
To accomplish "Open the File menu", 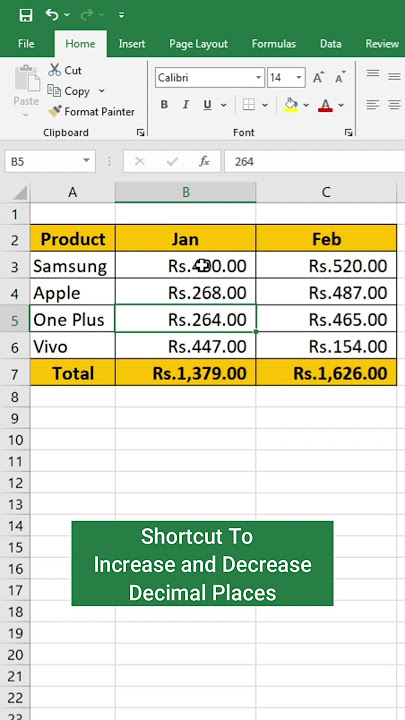I will point(26,44).
